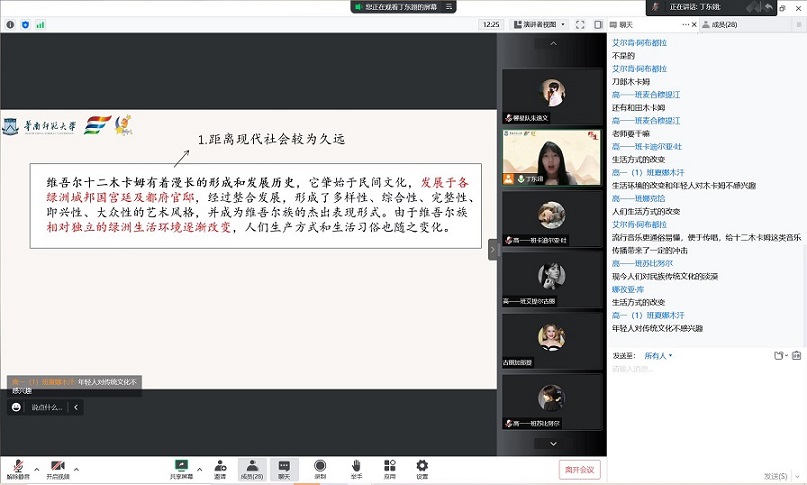Screen dimensions: 807x485
Task: Switch to the chat tab in side panel
Action: 625,24
